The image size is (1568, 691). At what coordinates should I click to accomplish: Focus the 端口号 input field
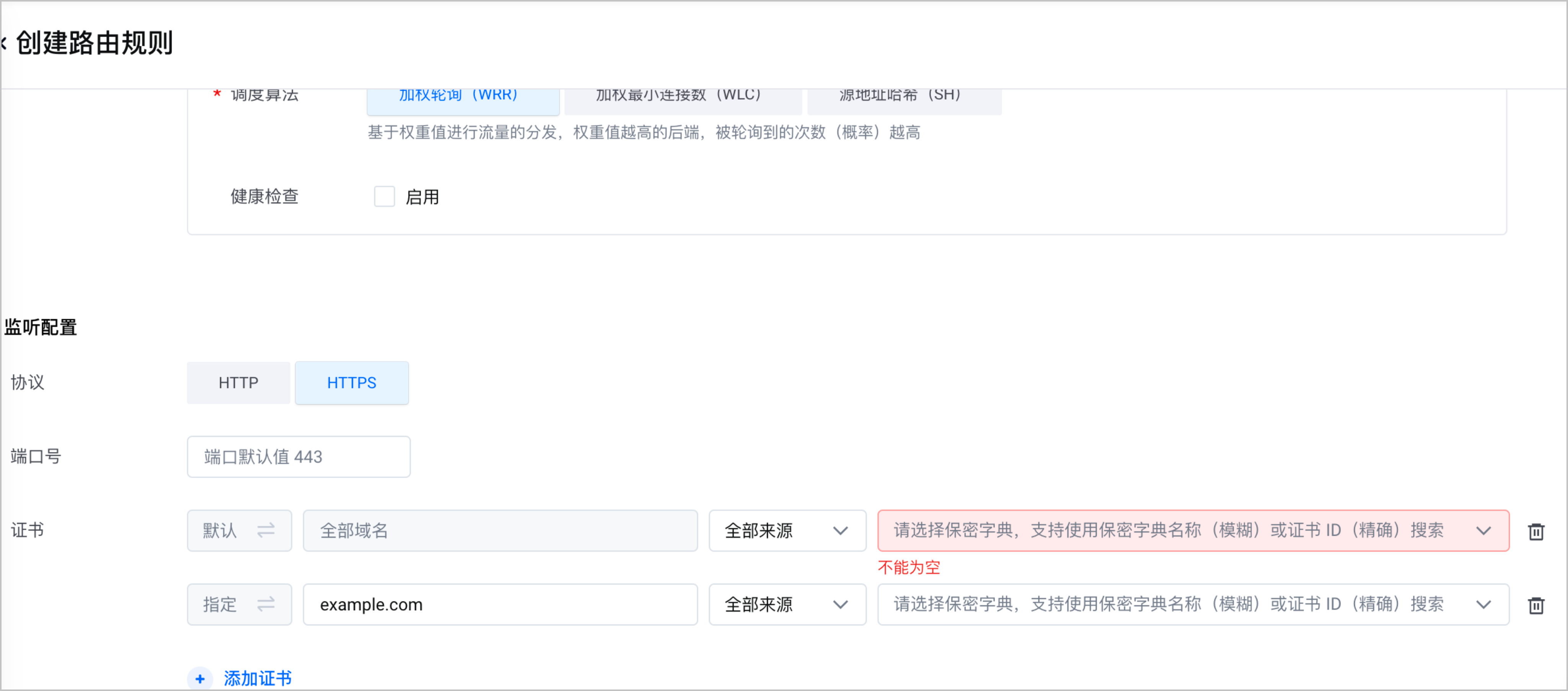[x=298, y=457]
